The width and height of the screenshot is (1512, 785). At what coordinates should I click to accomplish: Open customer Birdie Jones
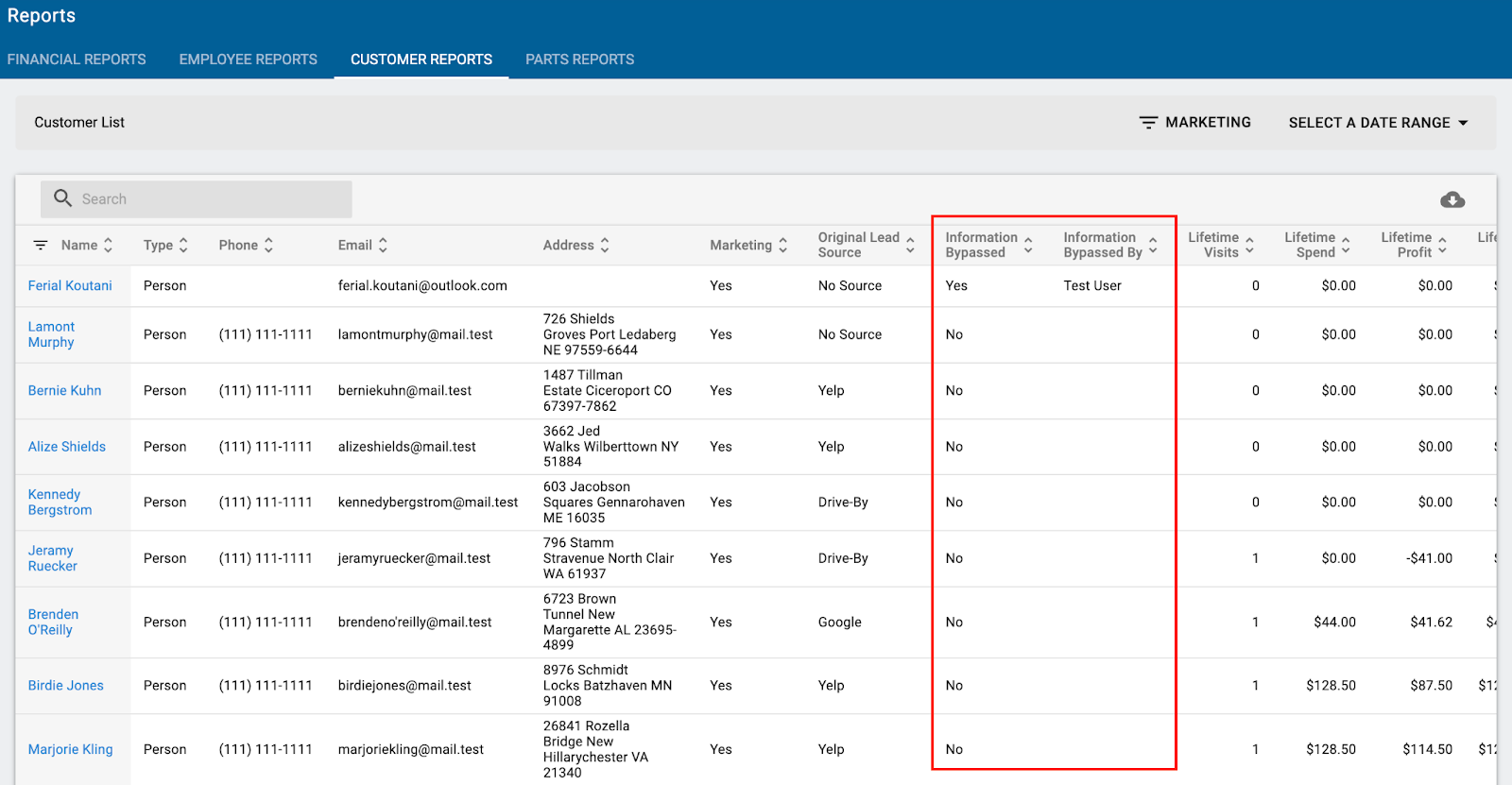(x=66, y=685)
